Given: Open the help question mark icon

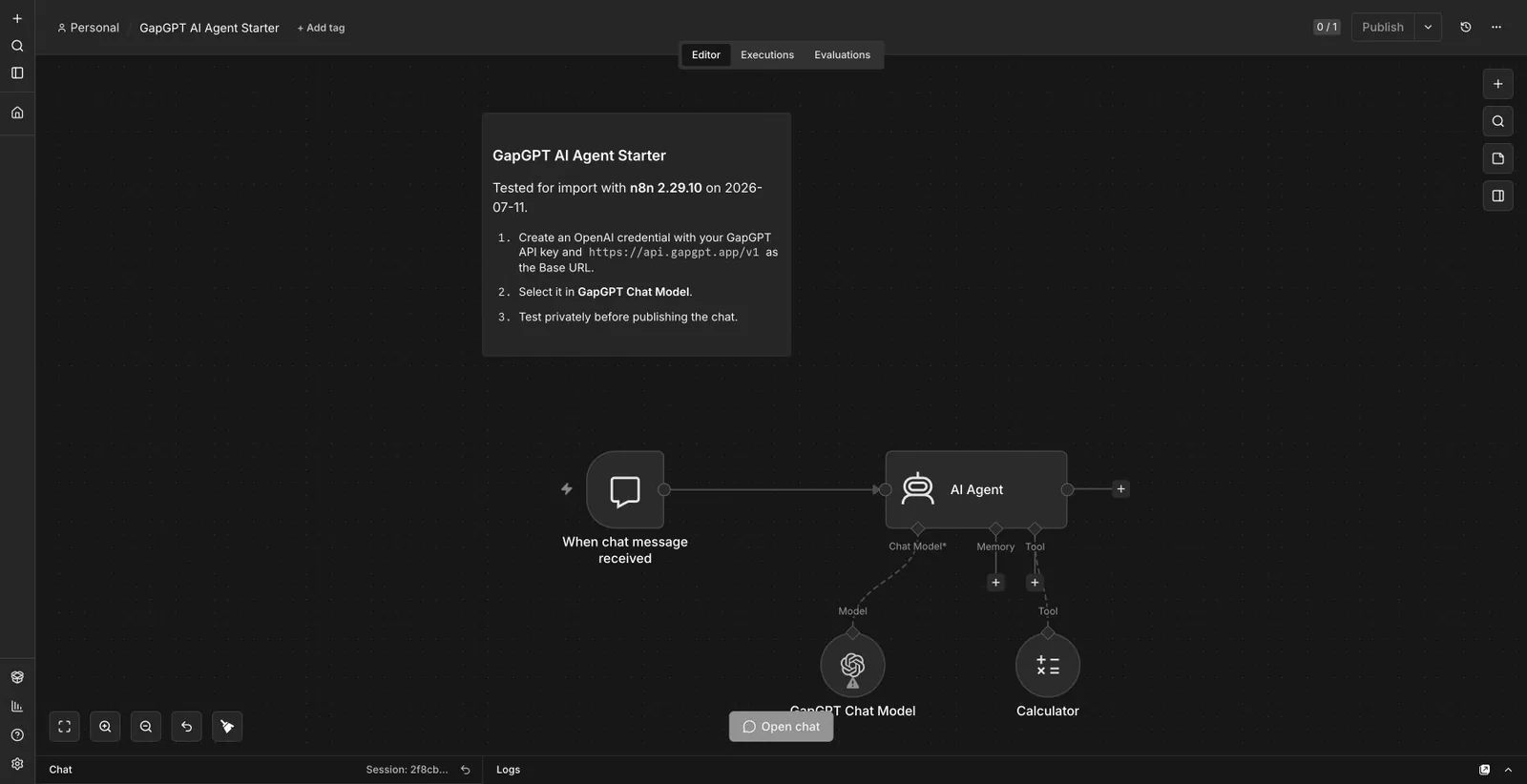Looking at the screenshot, I should click(17, 735).
